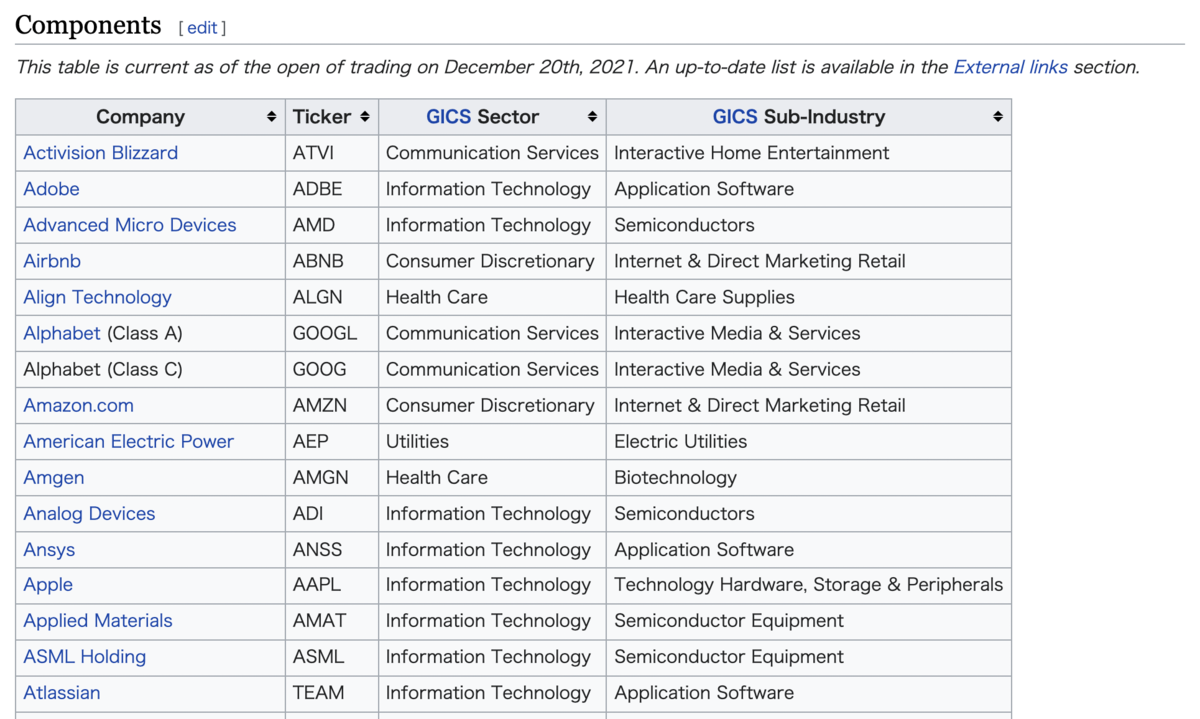
Task: Select ticker ADBE cell
Action: pyautogui.click(x=332, y=189)
